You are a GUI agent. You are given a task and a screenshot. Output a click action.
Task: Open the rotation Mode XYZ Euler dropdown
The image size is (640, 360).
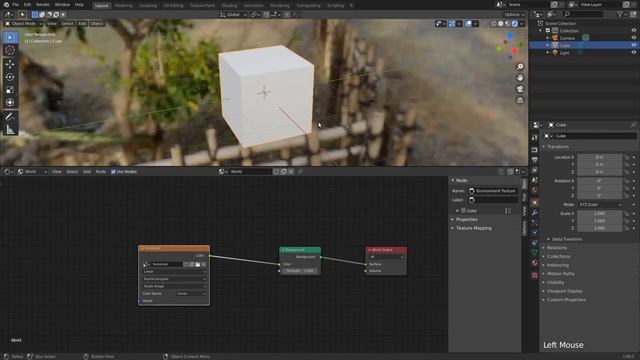click(600, 204)
